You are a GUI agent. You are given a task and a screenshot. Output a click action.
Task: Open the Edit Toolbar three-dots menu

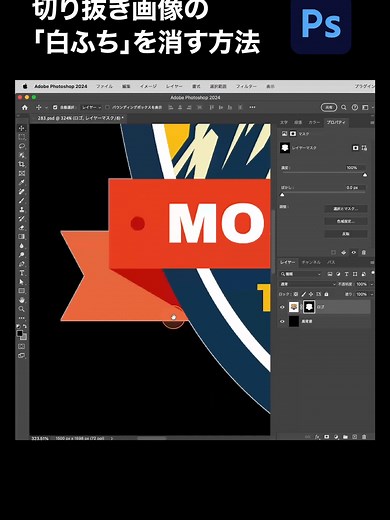22,318
